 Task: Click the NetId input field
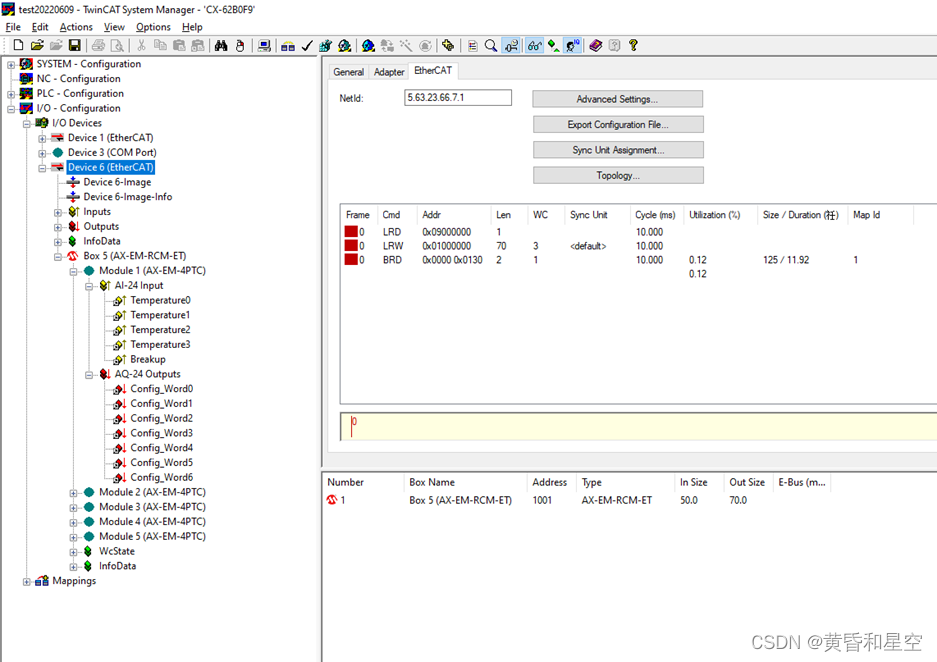[x=458, y=97]
